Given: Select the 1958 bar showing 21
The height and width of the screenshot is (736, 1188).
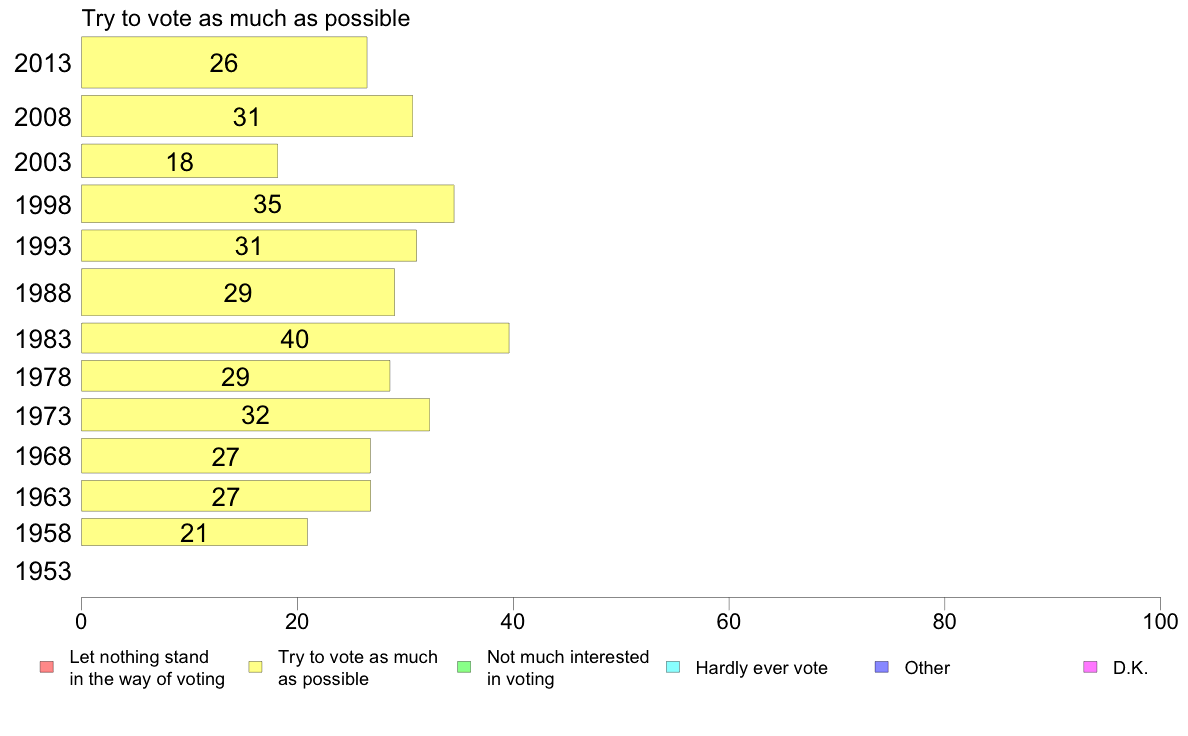Looking at the screenshot, I should click(x=195, y=532).
